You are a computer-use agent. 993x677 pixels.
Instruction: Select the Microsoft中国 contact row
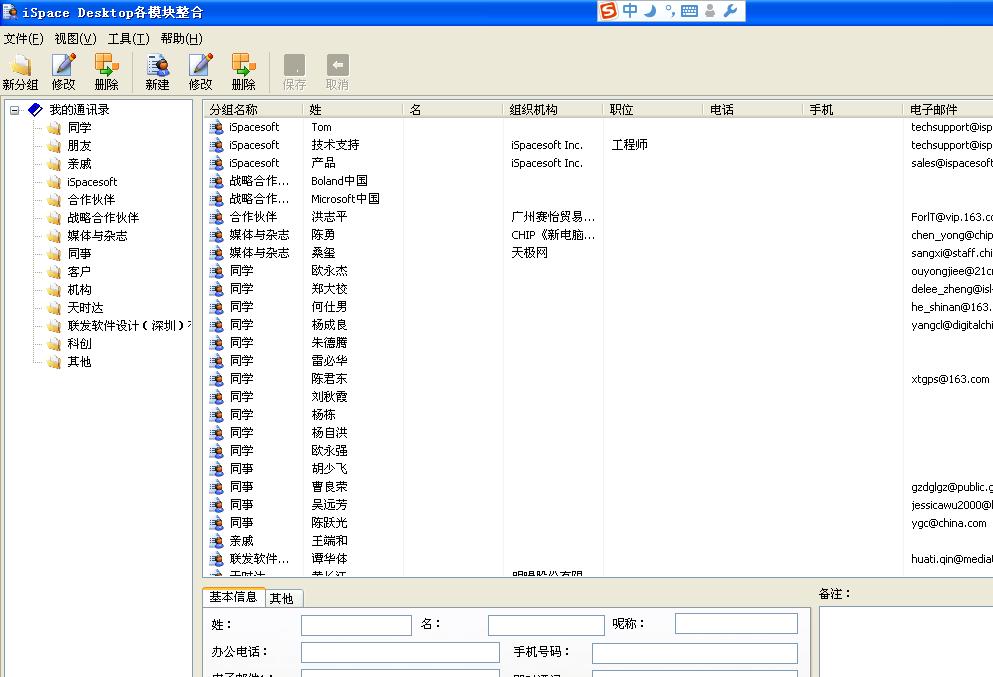pyautogui.click(x=345, y=199)
